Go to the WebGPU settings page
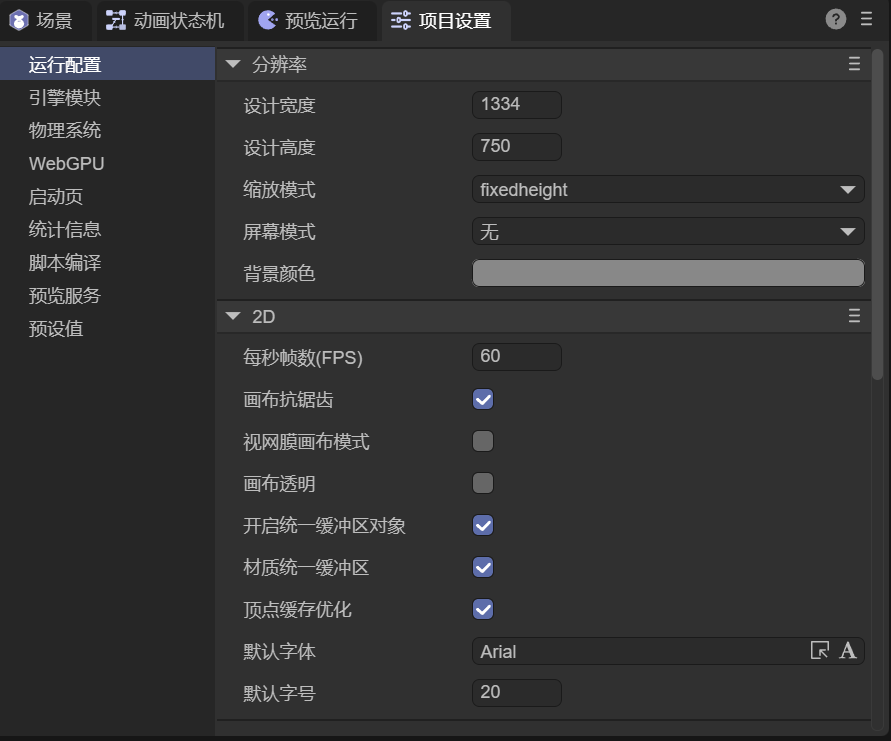The image size is (891, 741). tap(66, 164)
